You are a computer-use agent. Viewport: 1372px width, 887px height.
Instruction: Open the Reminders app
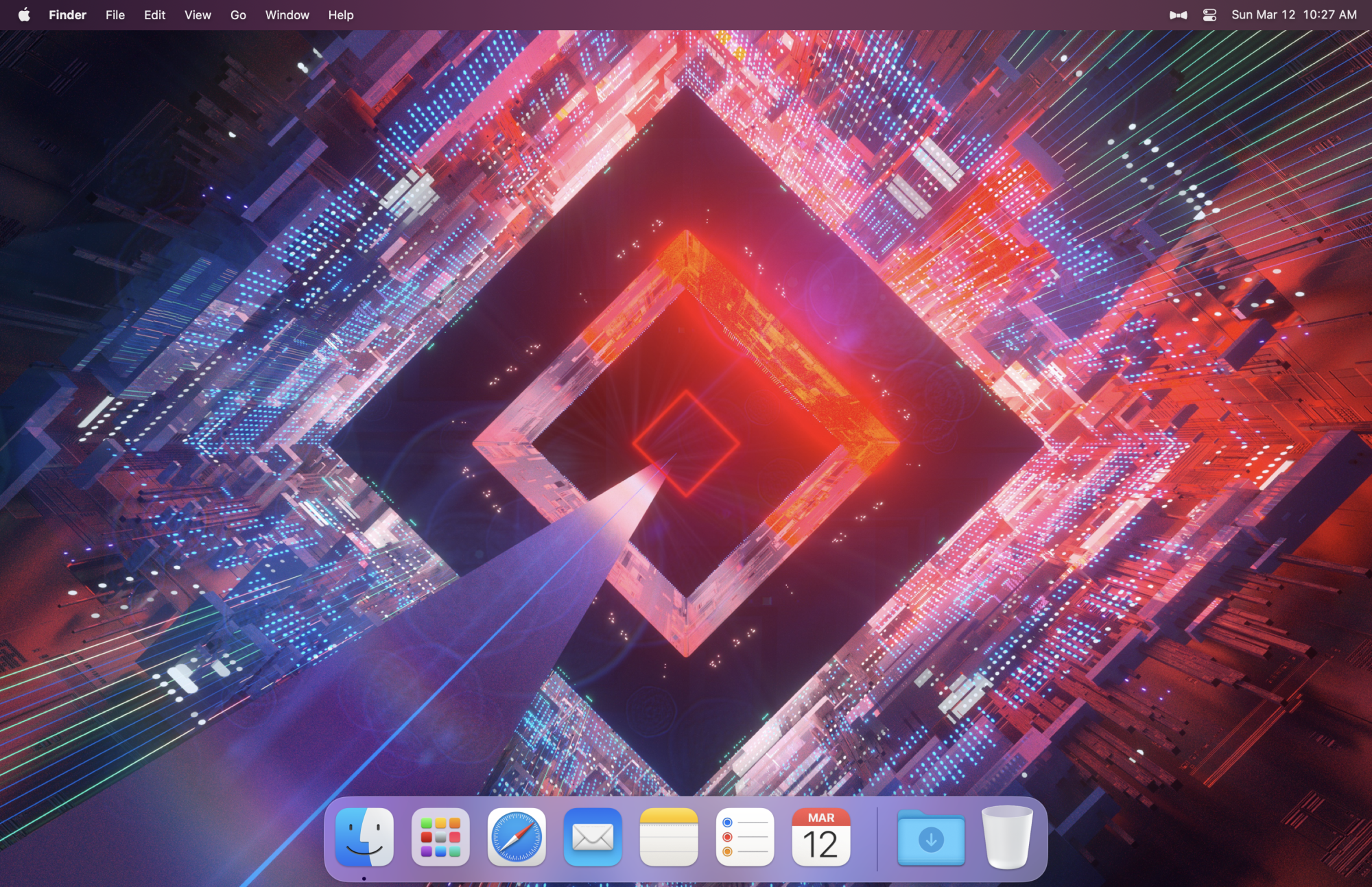[745, 837]
